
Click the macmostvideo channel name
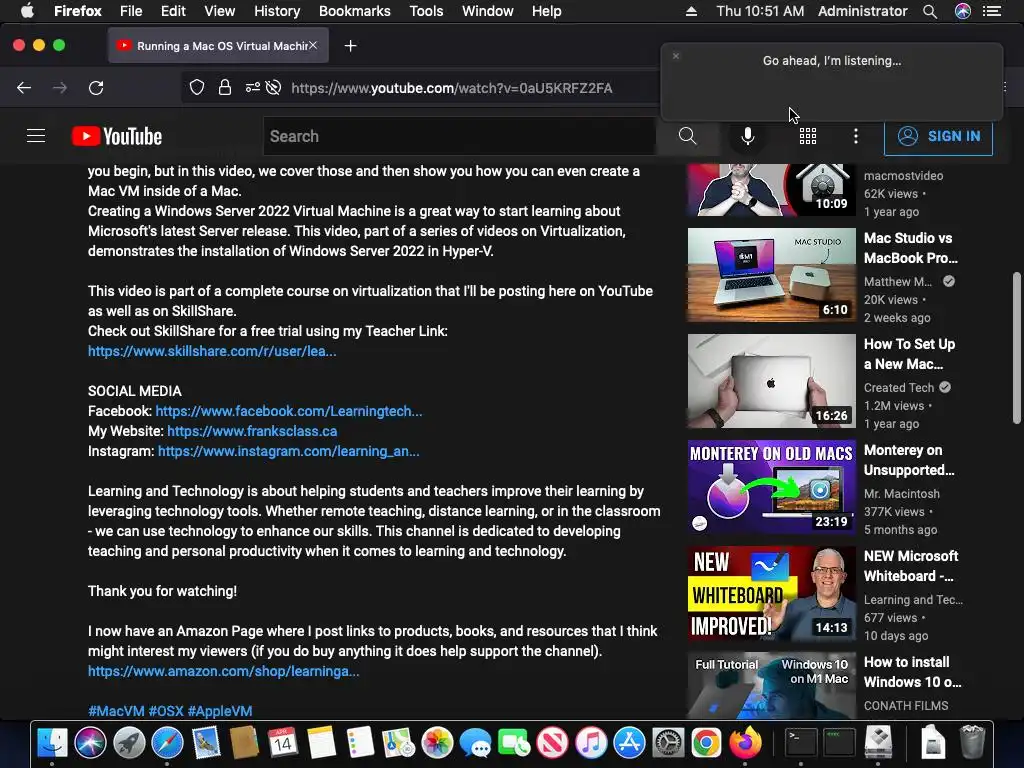tap(903, 176)
